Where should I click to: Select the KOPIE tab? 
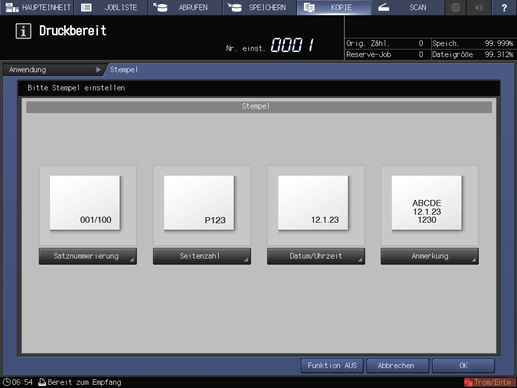(x=333, y=7)
